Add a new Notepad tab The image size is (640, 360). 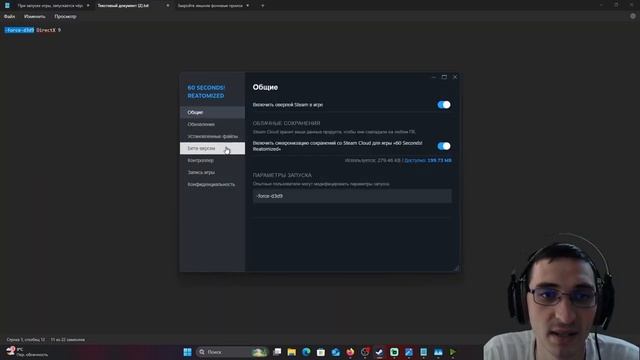(262, 6)
